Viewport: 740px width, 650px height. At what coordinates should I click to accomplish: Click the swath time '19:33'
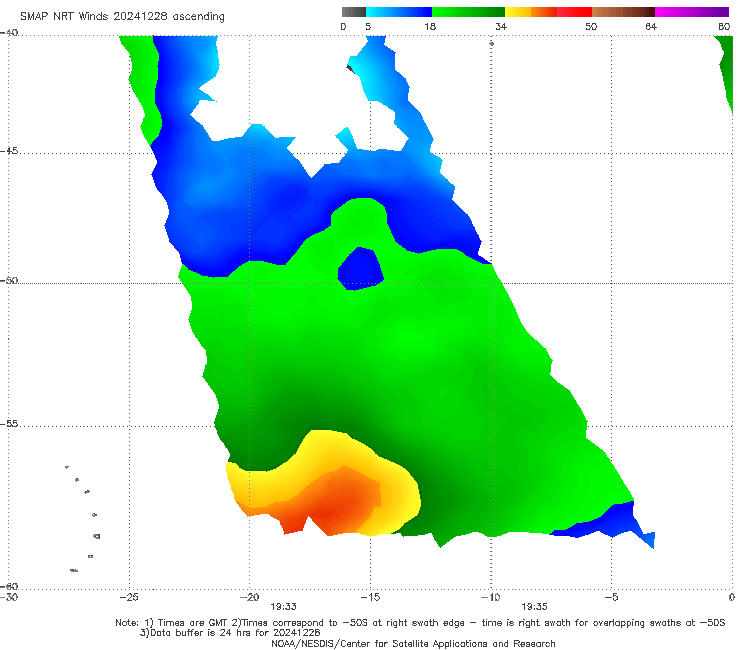[x=283, y=607]
